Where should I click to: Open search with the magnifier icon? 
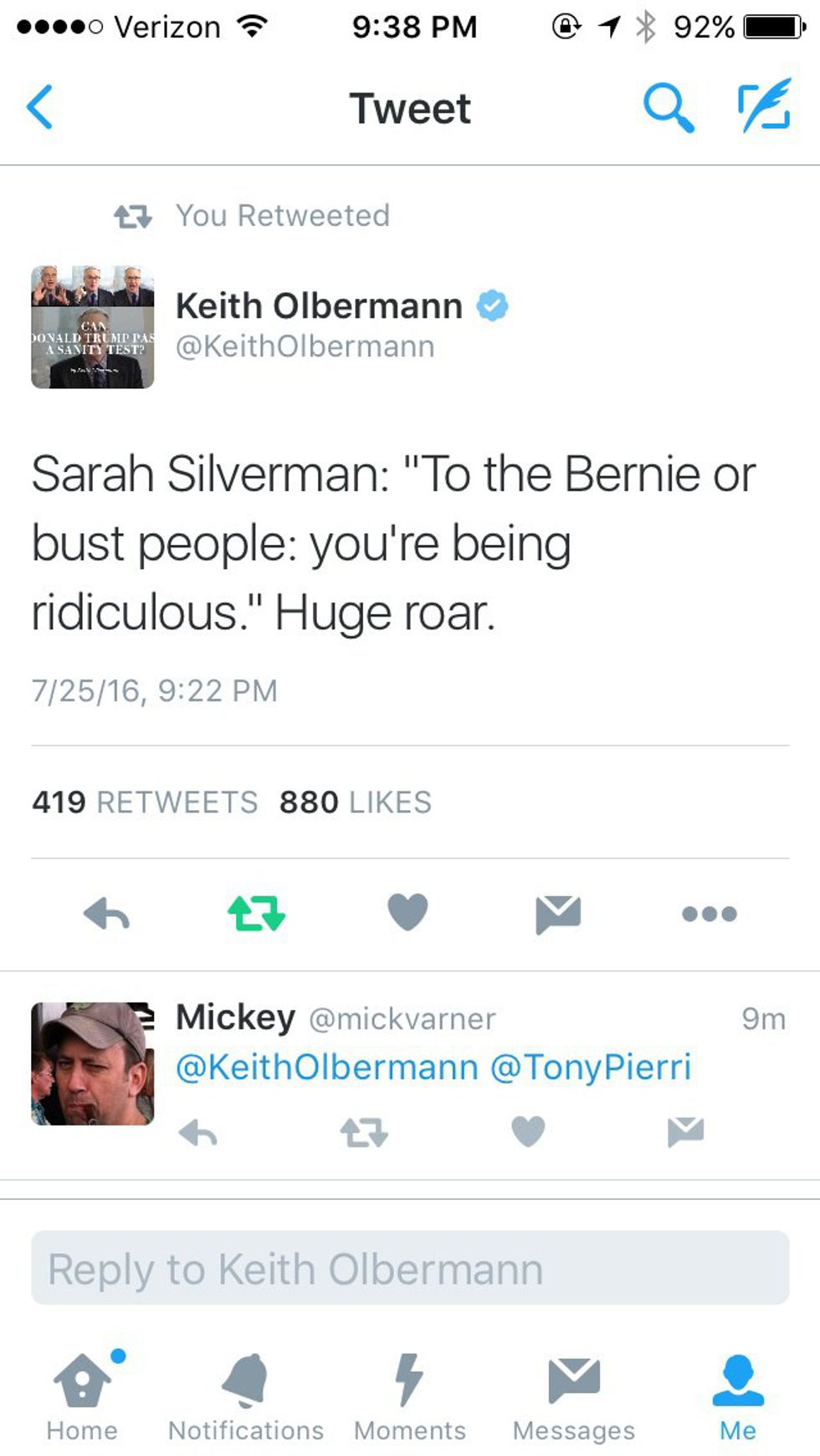pyautogui.click(x=668, y=107)
